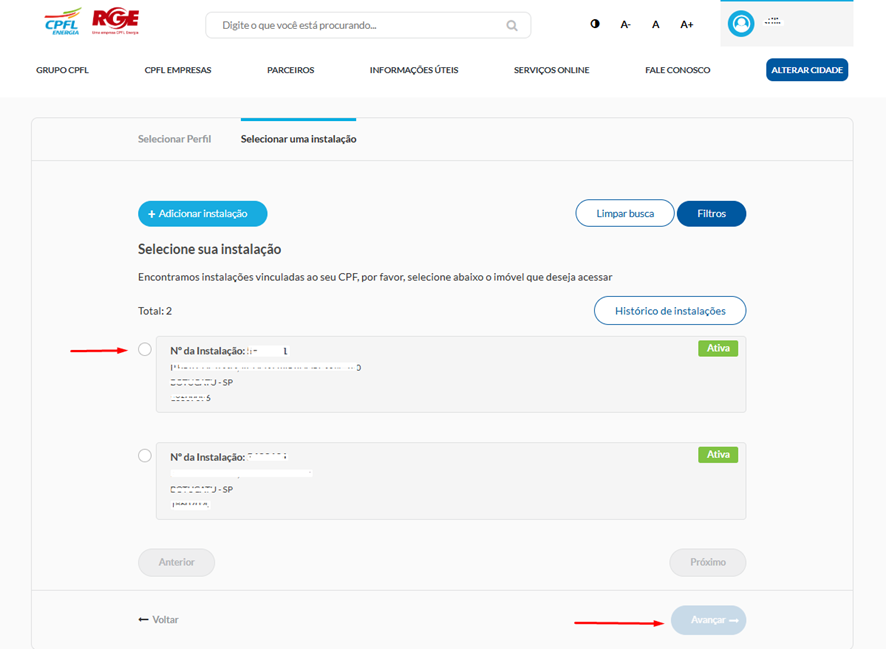Expand the Serviços Online menu

[551, 70]
